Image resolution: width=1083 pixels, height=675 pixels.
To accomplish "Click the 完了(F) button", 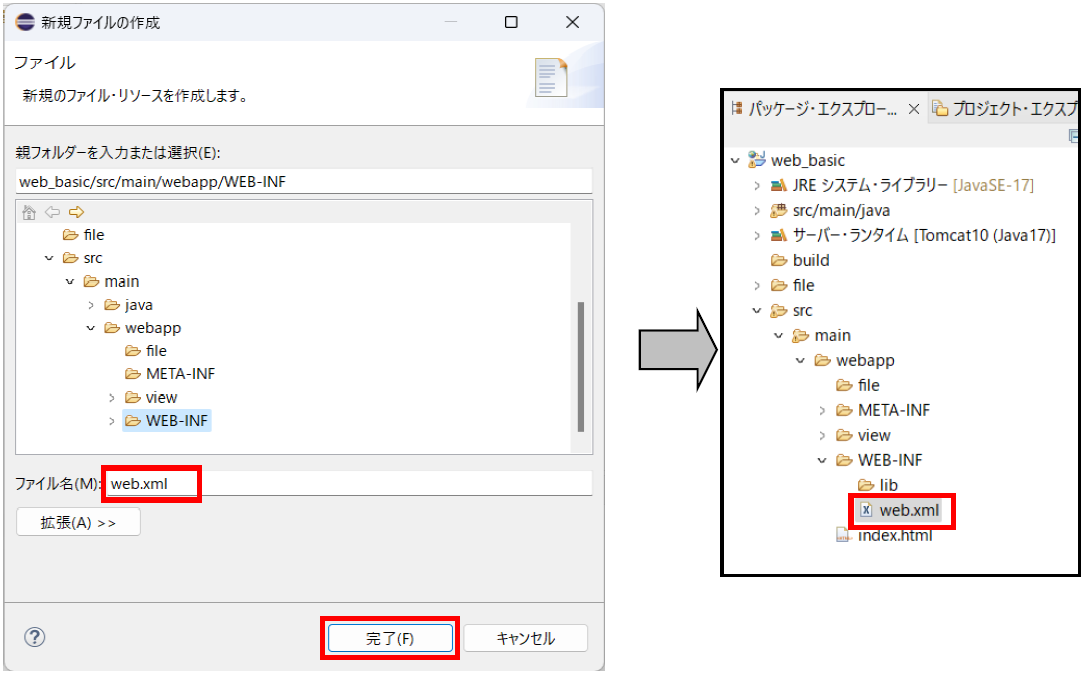I will (390, 638).
